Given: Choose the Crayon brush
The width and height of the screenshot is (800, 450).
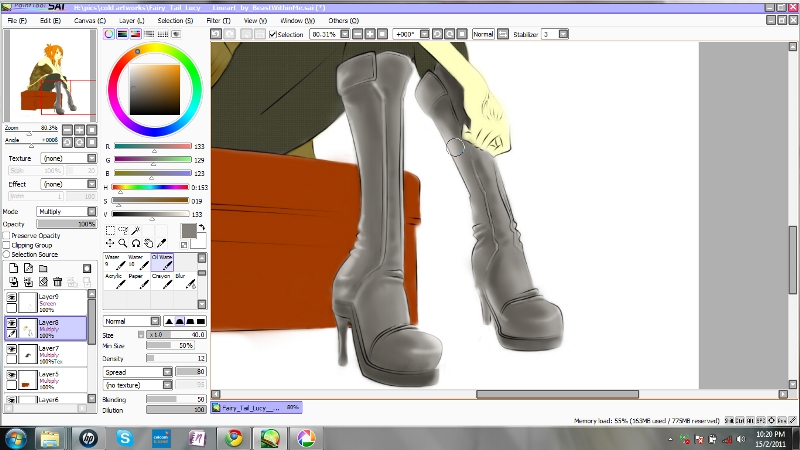Looking at the screenshot, I should point(162,281).
